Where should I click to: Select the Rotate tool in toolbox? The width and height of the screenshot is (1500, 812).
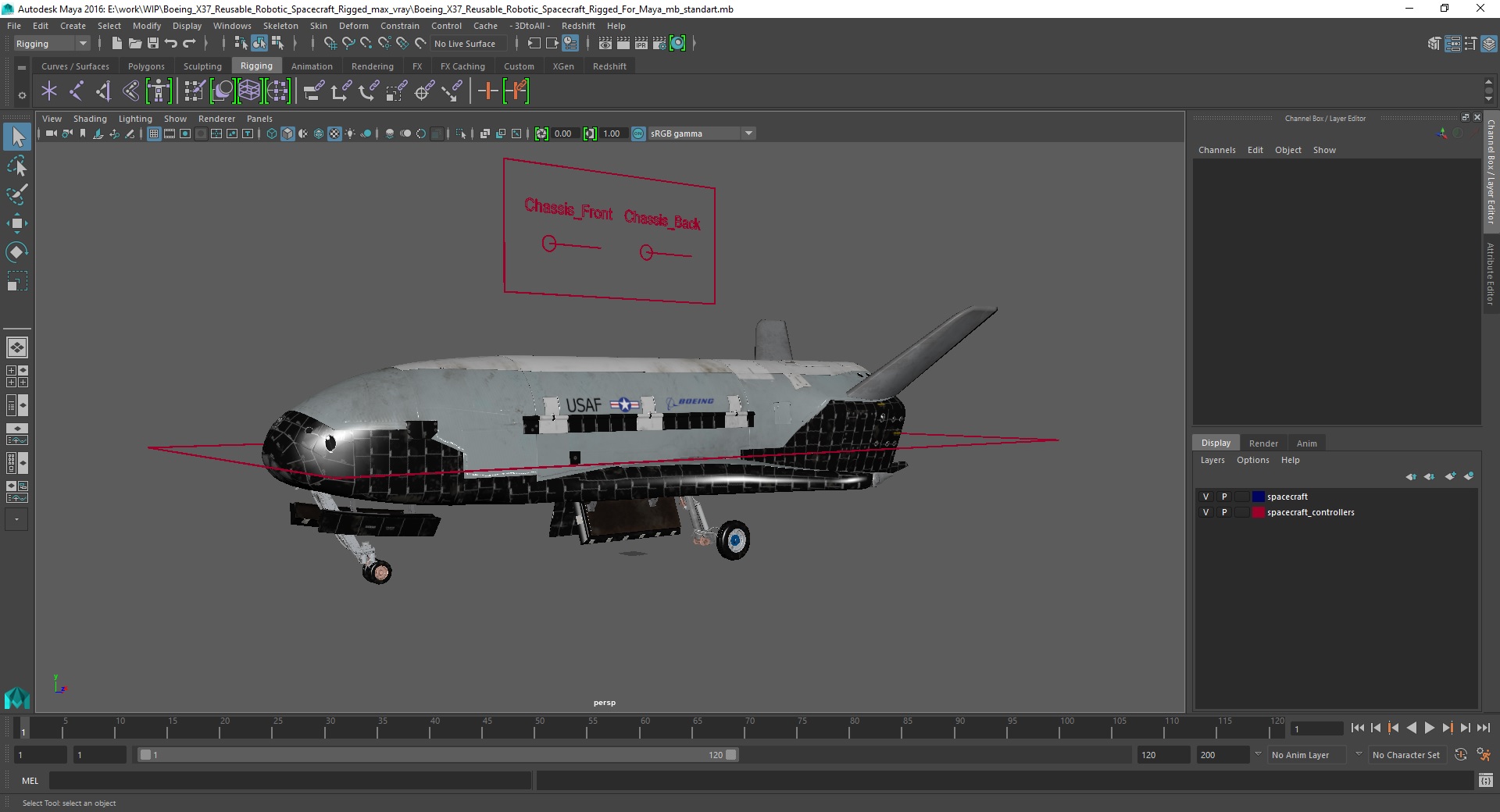coord(17,252)
